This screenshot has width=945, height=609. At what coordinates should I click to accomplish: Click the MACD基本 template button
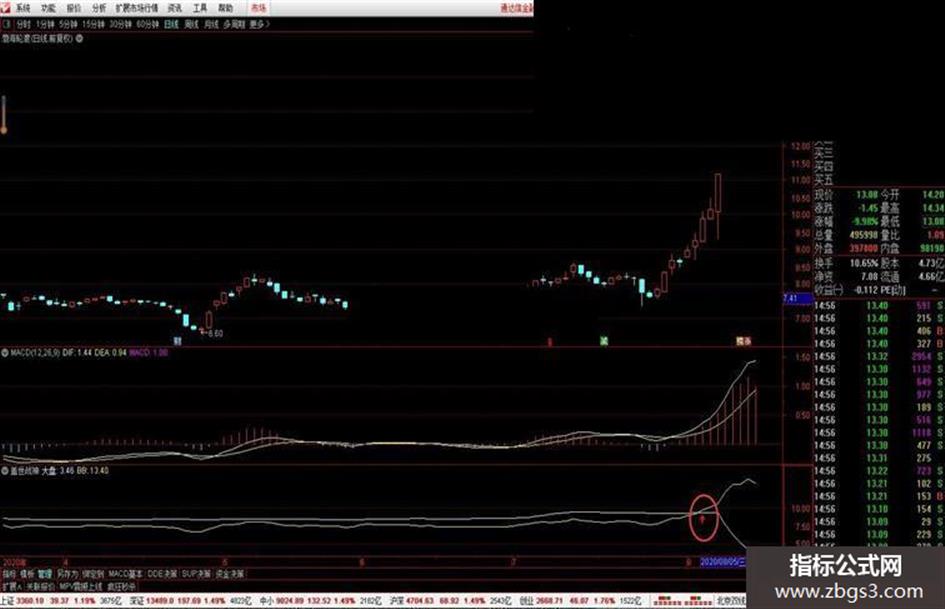(x=126, y=574)
